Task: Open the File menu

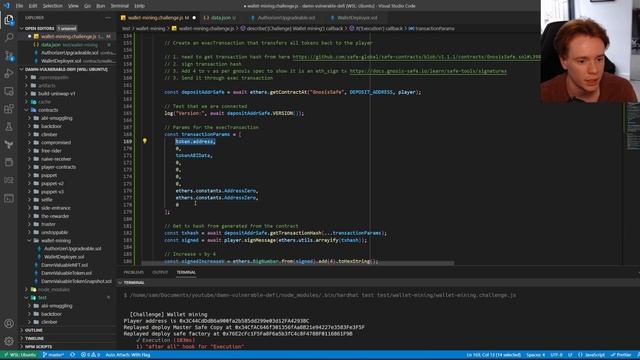Action: coord(19,6)
